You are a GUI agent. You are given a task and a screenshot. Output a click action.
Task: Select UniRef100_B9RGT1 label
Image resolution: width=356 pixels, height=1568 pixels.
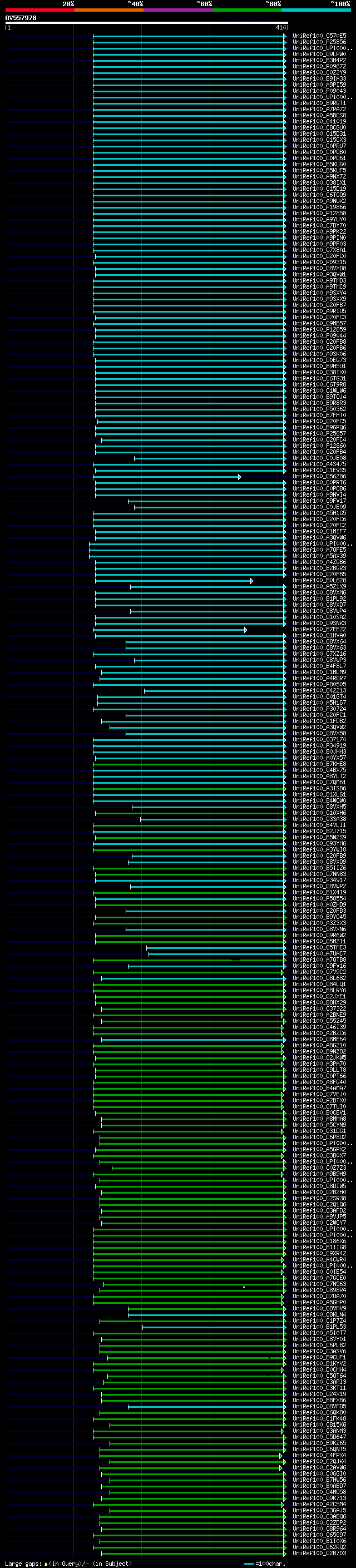coord(319,103)
